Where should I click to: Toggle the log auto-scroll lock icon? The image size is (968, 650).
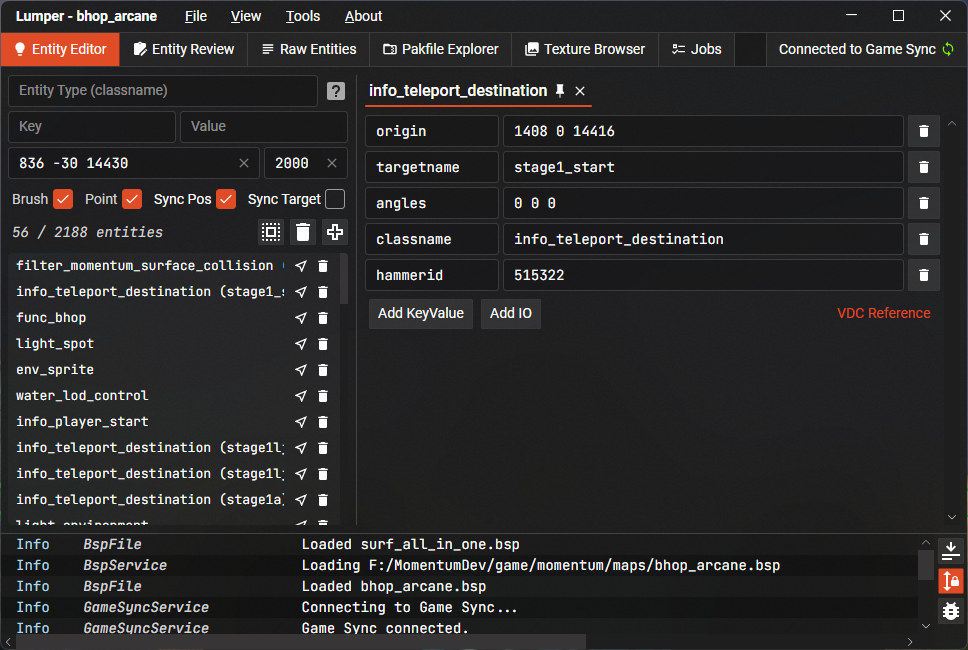951,581
